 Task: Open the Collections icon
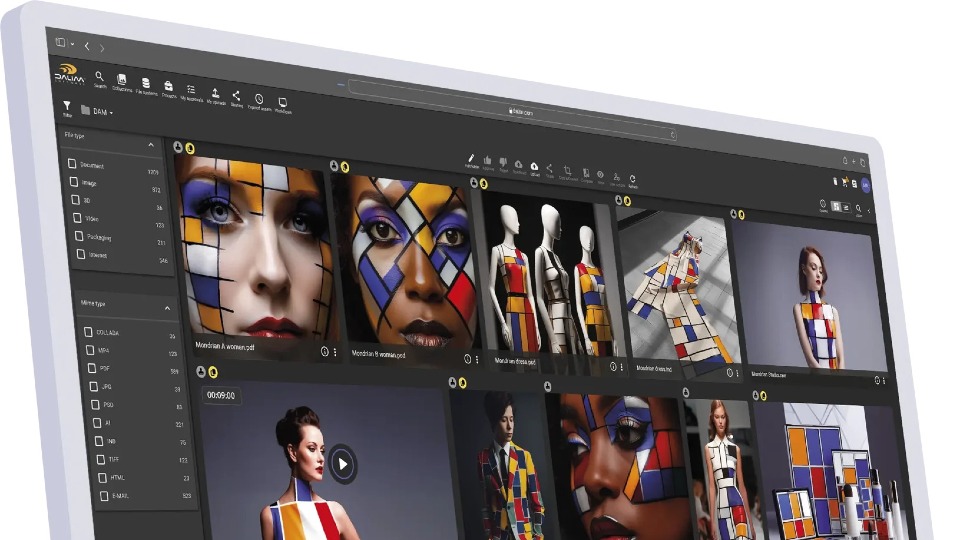[122, 82]
